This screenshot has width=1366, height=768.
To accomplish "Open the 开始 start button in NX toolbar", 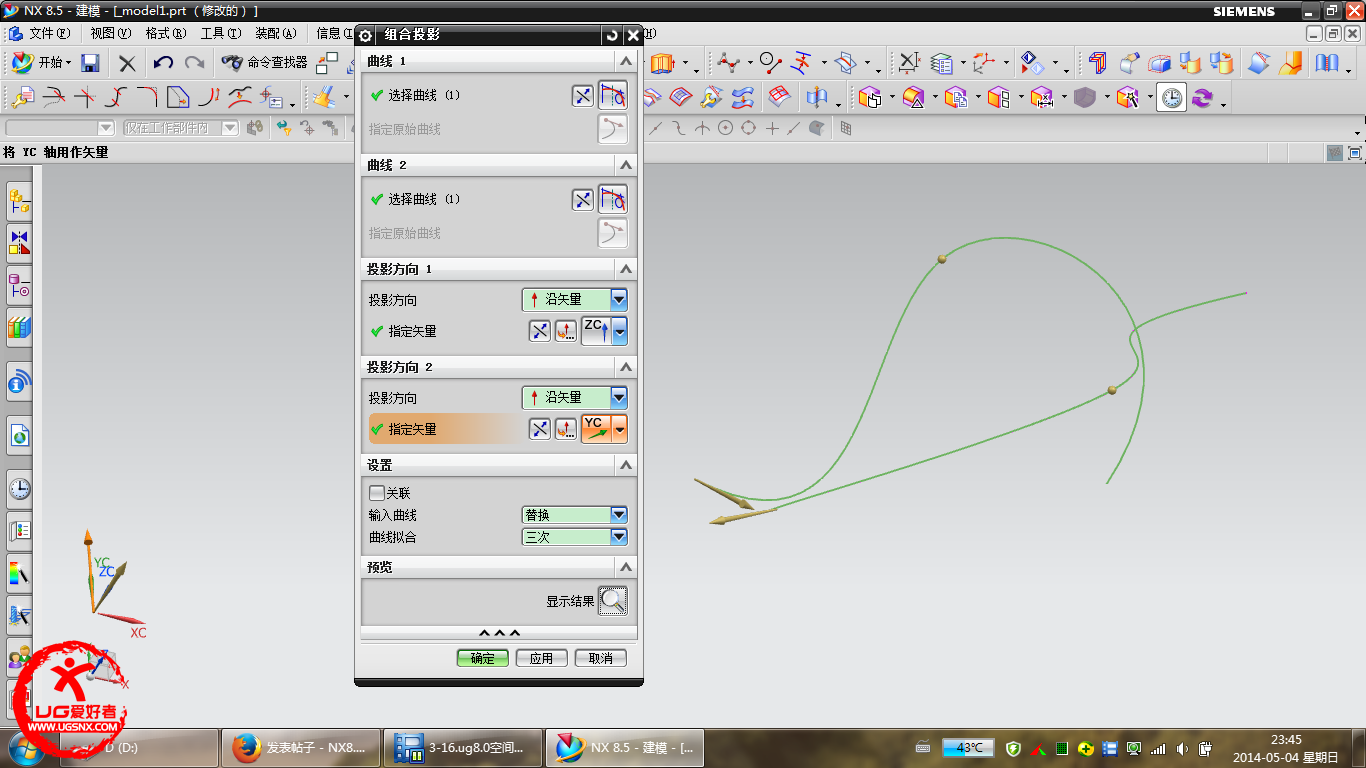I will click(41, 62).
